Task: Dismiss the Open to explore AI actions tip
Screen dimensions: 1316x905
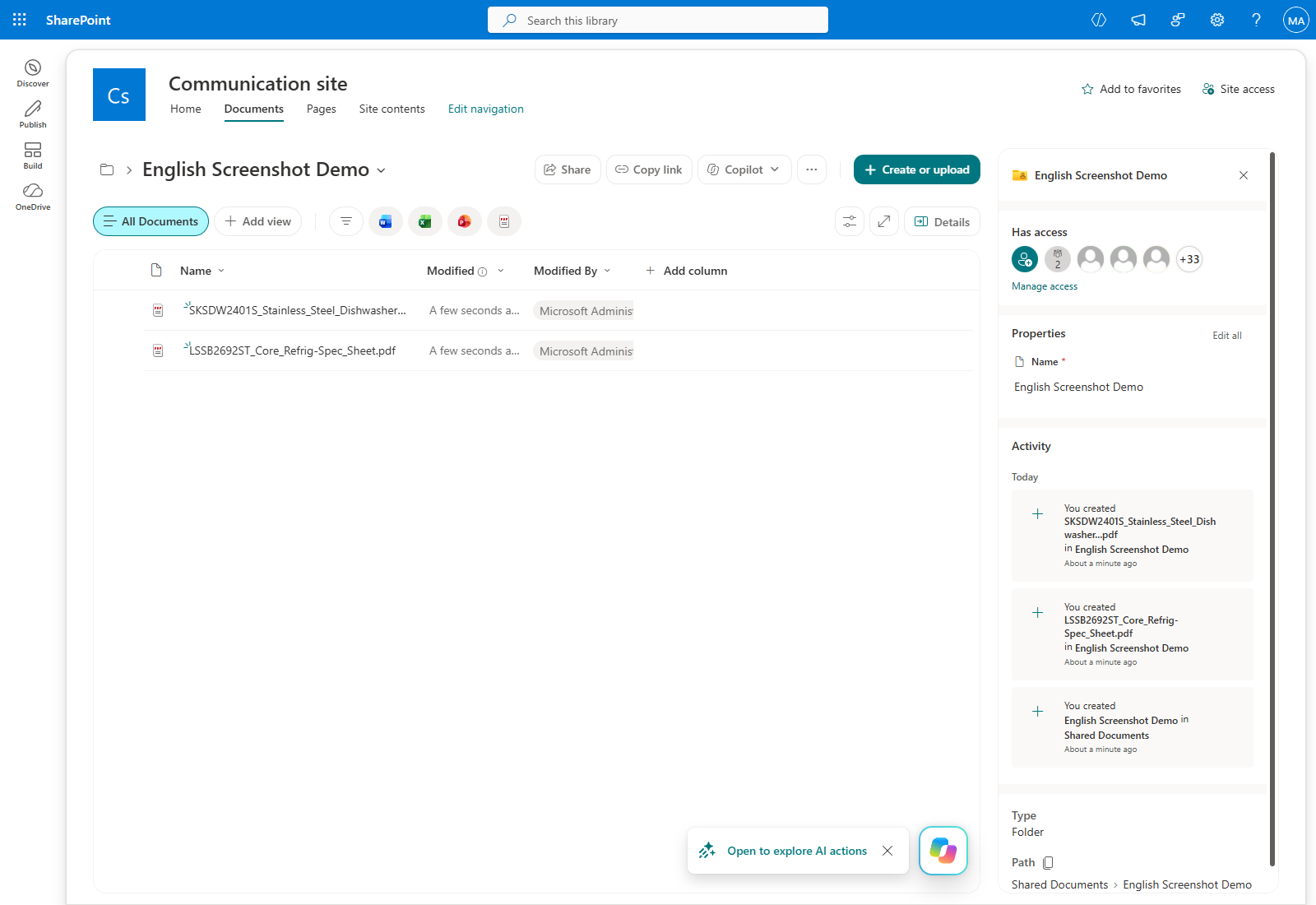Action: [887, 851]
